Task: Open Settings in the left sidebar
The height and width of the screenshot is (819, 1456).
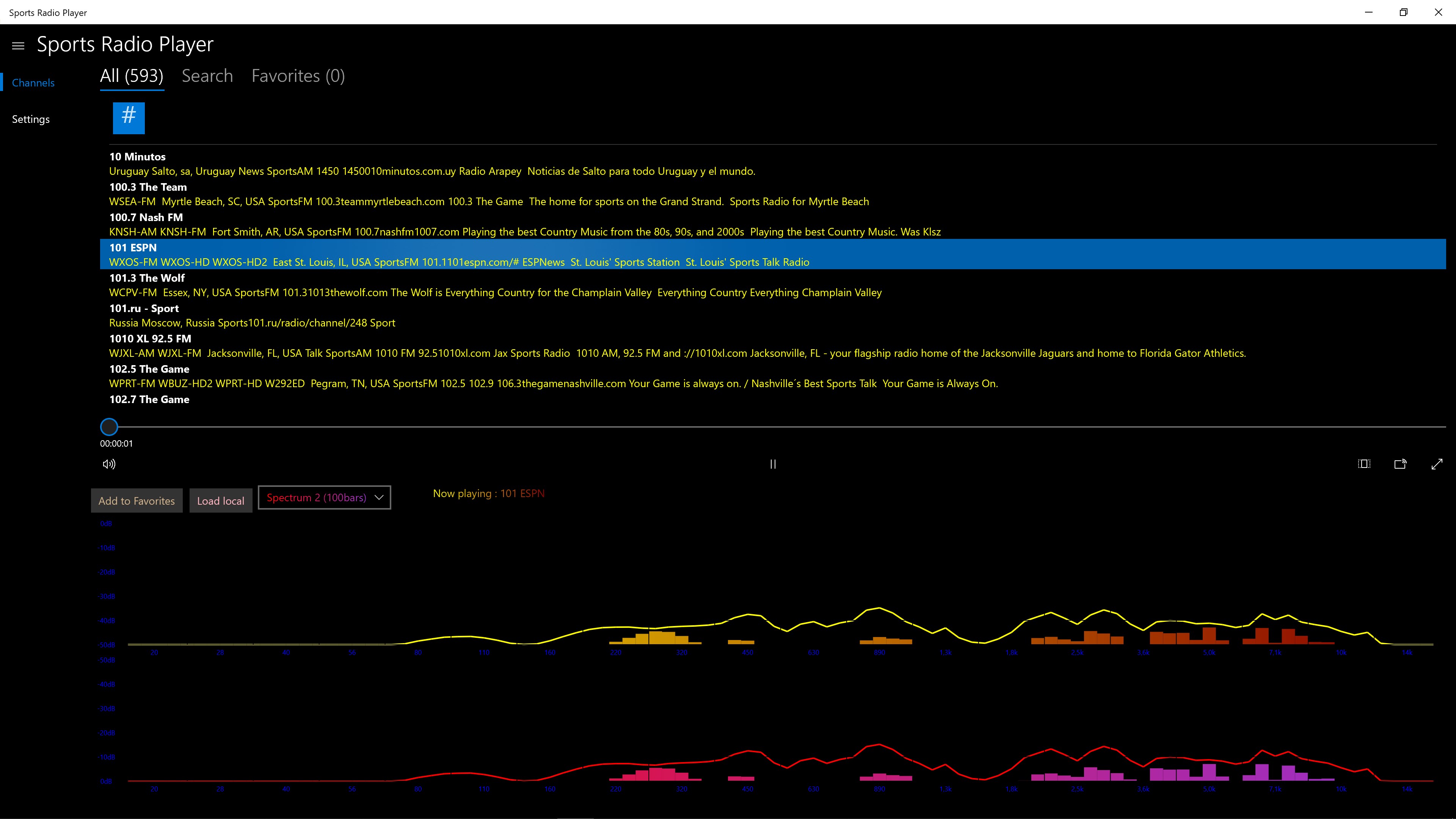Action: [x=31, y=119]
